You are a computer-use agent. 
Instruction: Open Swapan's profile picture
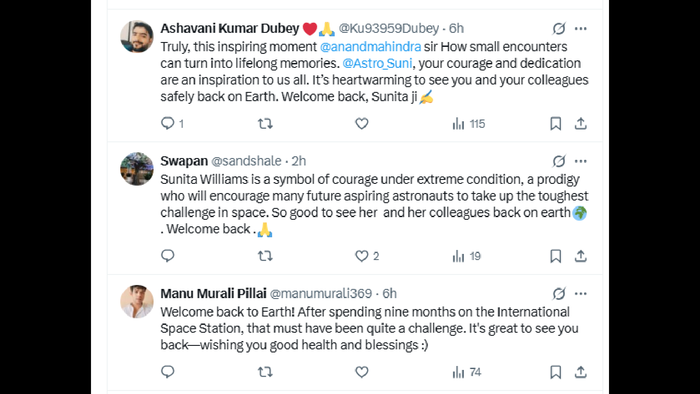(x=137, y=169)
